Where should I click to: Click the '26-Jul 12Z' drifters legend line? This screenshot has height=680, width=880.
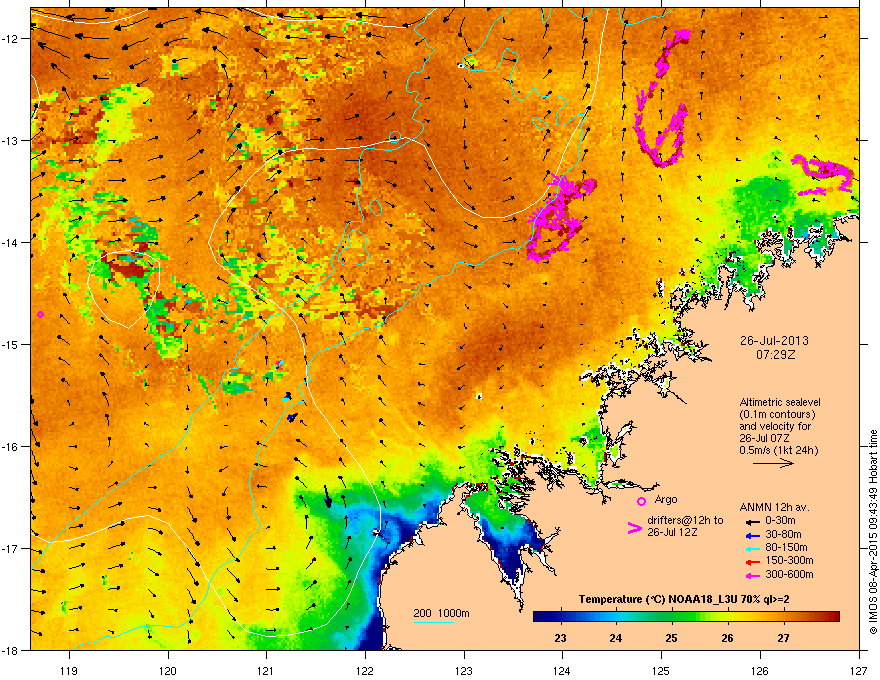(x=672, y=532)
